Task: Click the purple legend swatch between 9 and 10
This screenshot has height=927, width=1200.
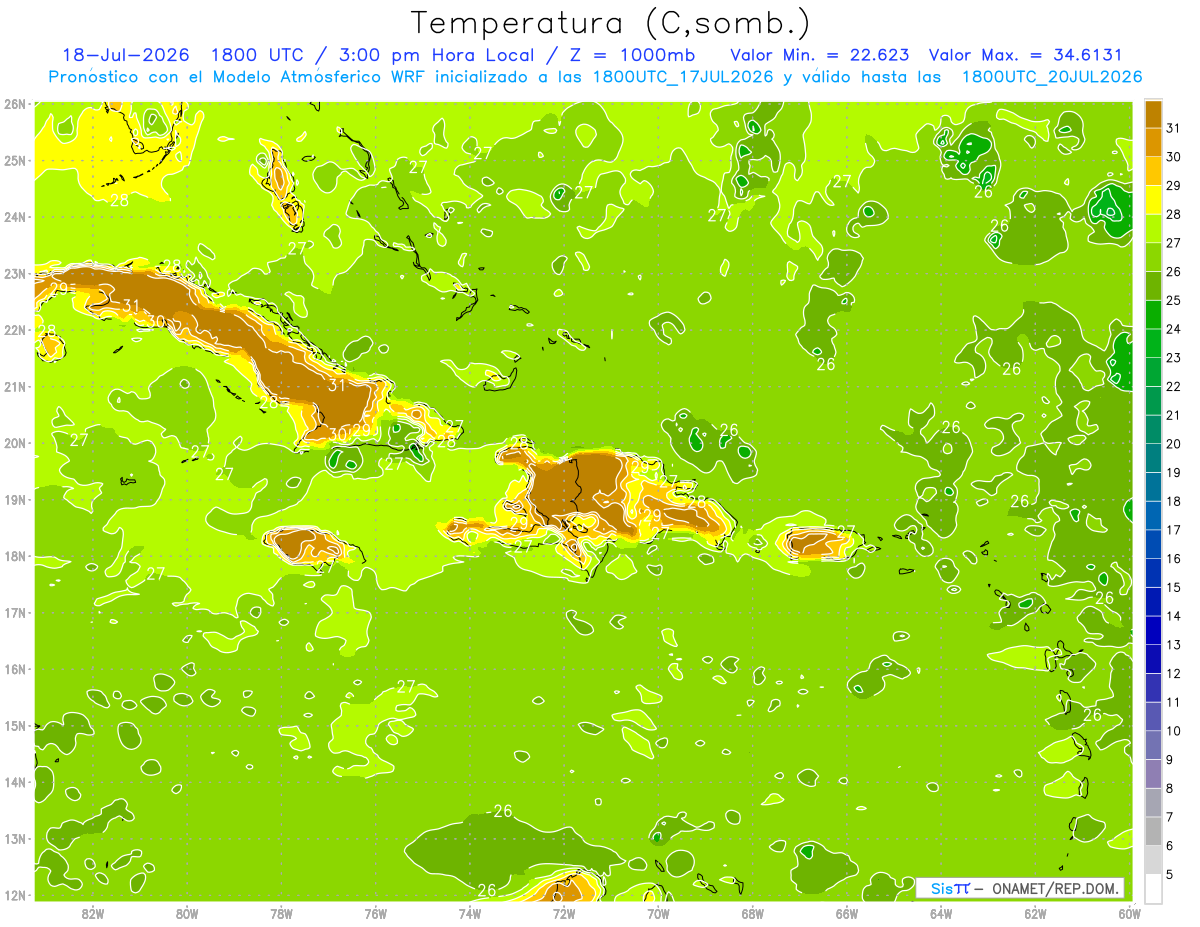Action: pos(1153,745)
